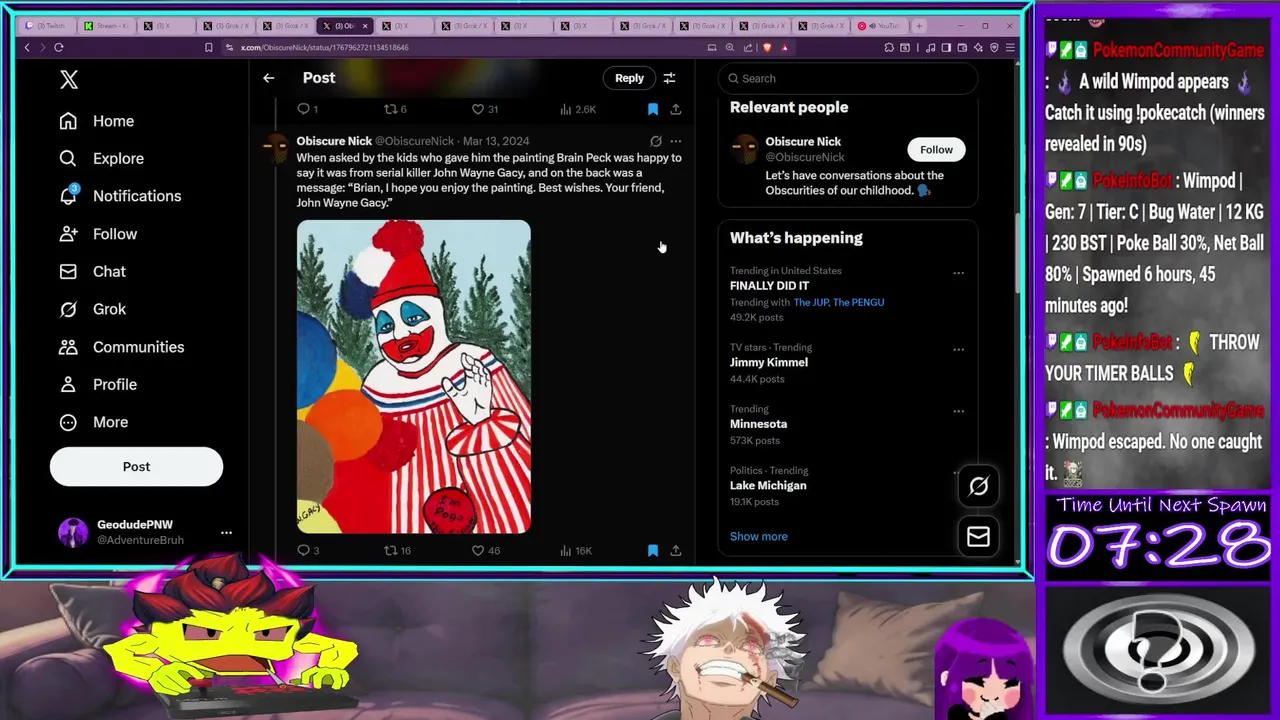Viewport: 1280px width, 720px height.
Task: Click the X logo in sidebar
Action: point(68,80)
